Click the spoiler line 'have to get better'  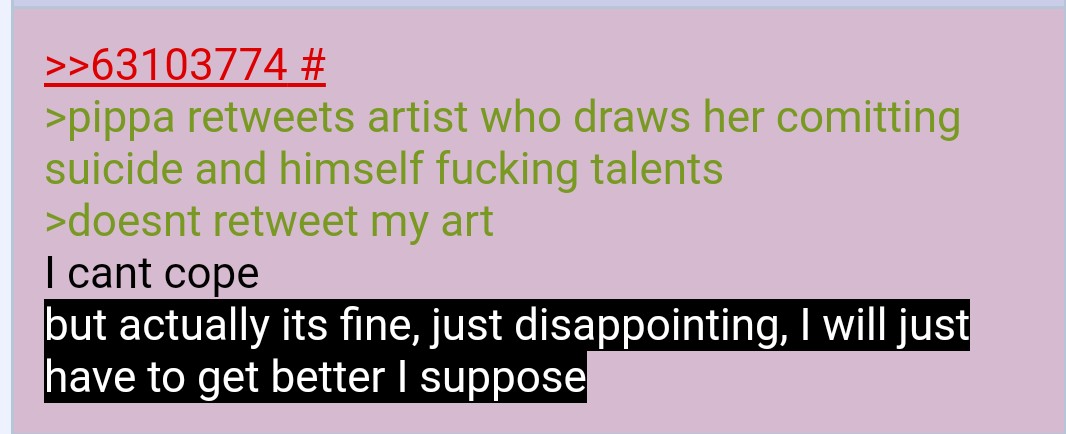(x=315, y=378)
